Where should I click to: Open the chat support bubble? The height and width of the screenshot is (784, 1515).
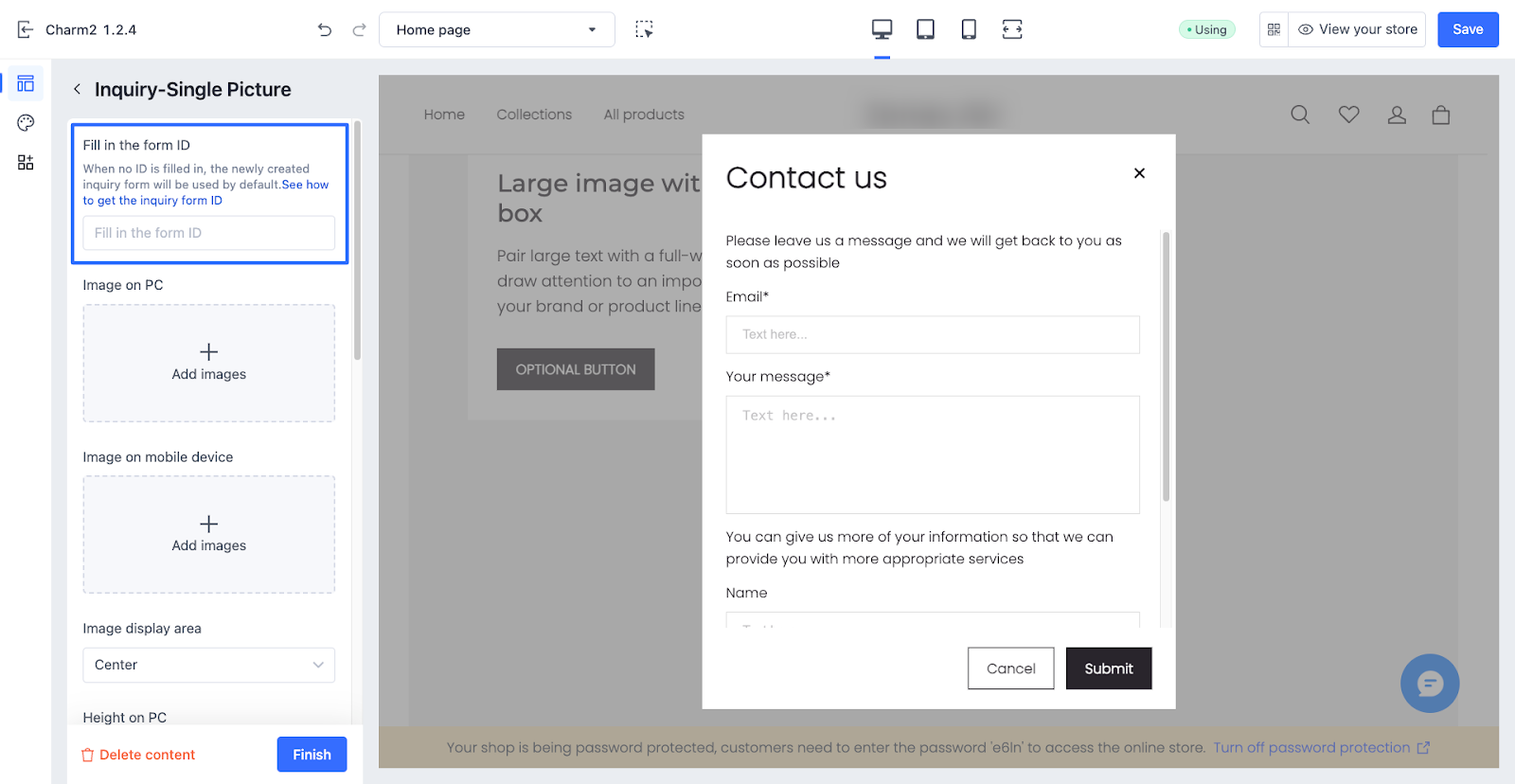coord(1429,683)
